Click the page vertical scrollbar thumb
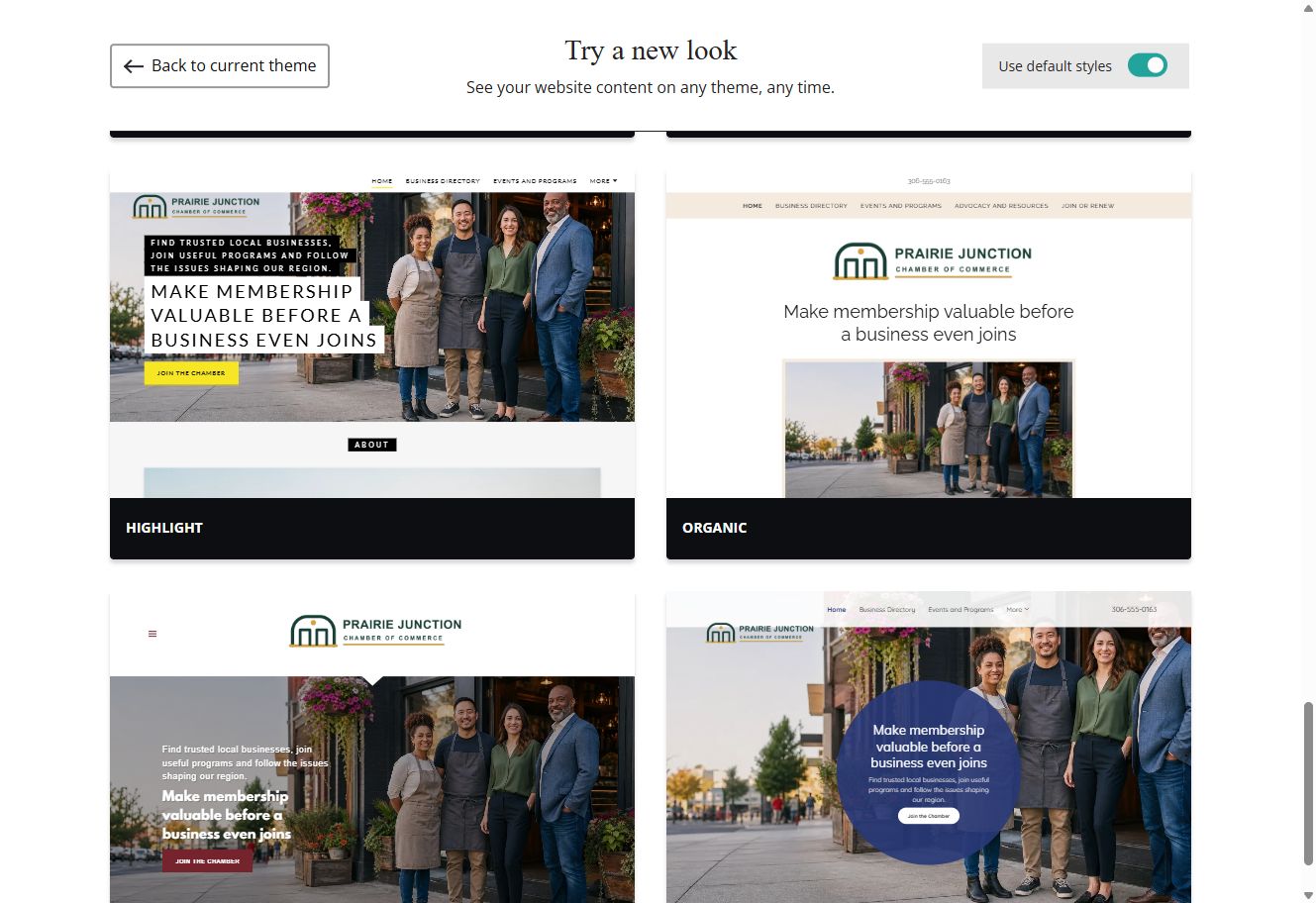This screenshot has height=903, width=1316. [1308, 782]
